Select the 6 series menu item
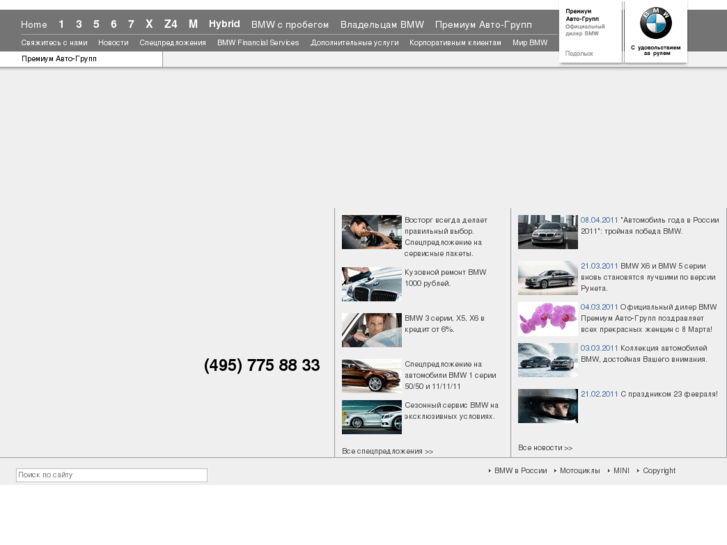 pos(114,24)
